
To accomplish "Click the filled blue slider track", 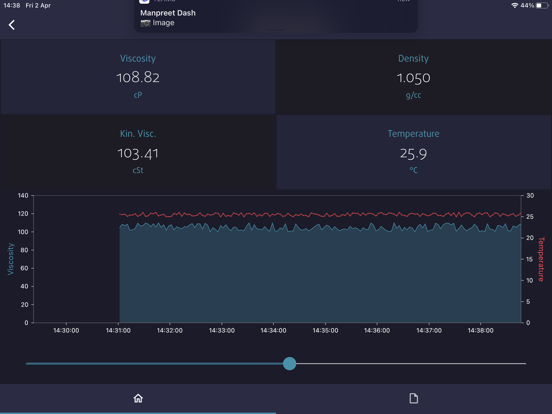I will 154,363.
